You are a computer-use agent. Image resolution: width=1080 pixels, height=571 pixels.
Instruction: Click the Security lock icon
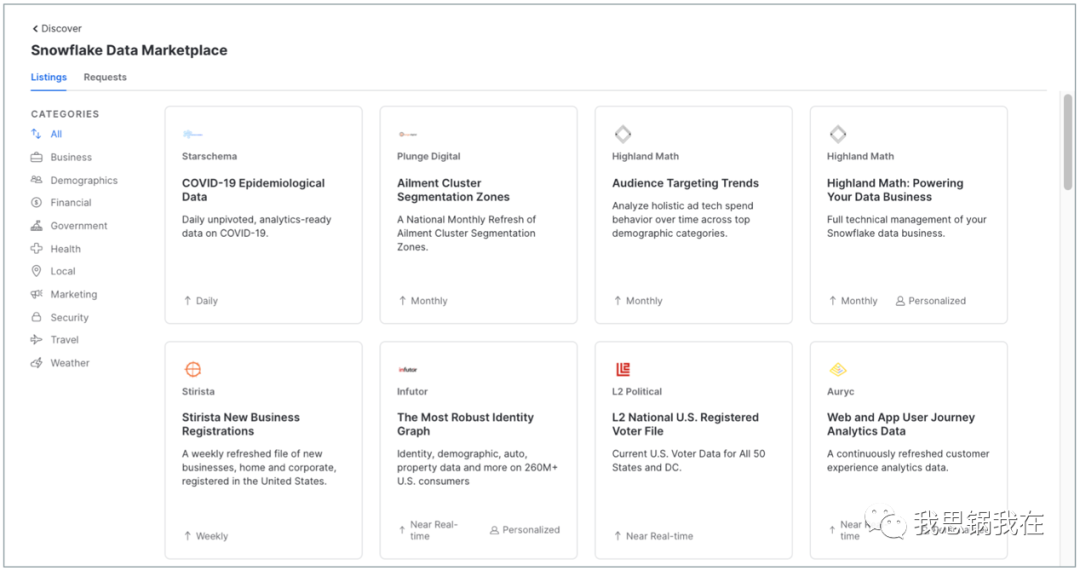37,317
